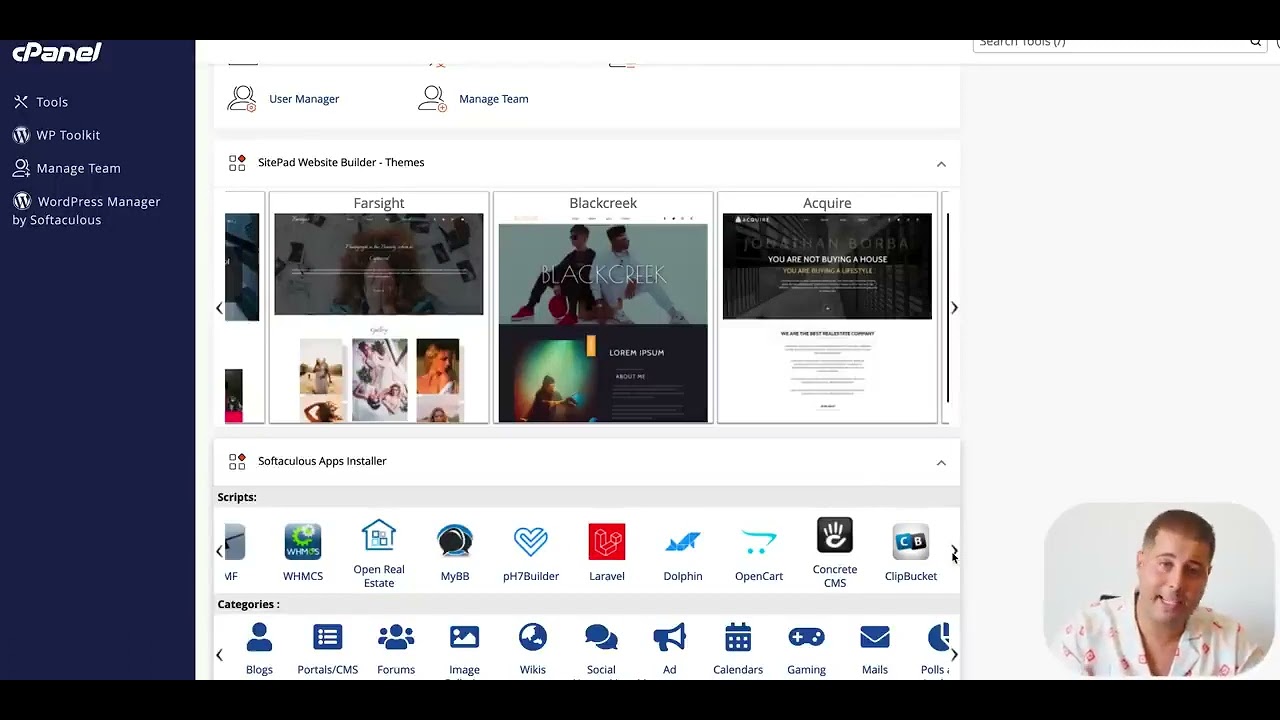Open the Calendars category
Screen dimensions: 1280x720
(x=738, y=649)
